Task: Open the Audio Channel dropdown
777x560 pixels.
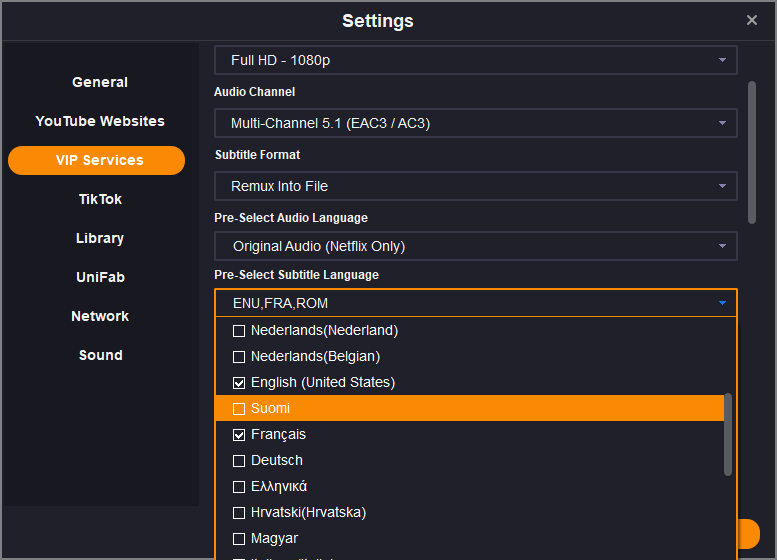Action: pos(476,123)
